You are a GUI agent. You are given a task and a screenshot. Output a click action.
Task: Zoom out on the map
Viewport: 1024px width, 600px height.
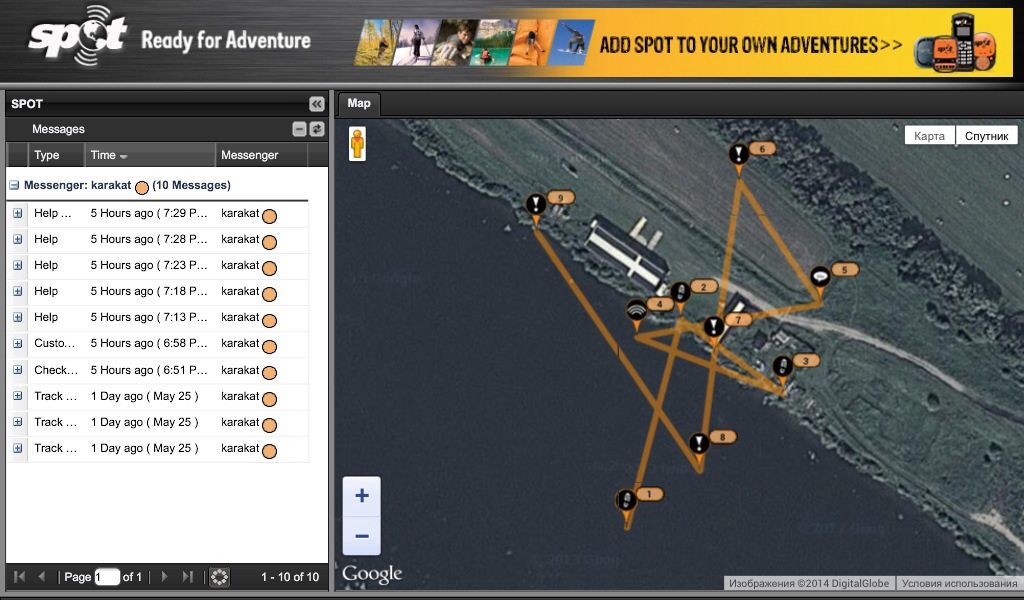(362, 536)
